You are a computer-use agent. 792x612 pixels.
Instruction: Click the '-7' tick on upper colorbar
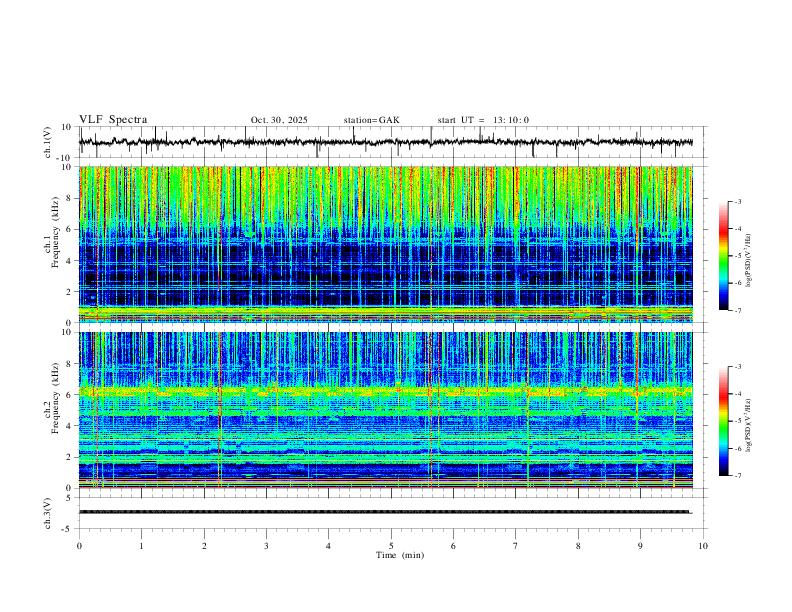point(738,311)
